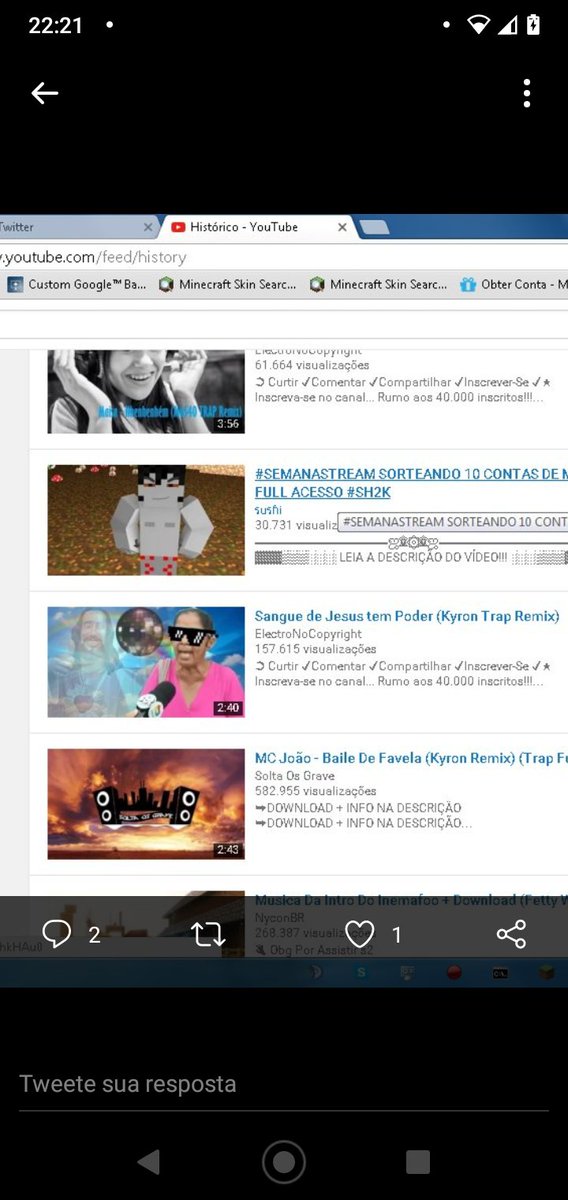The image size is (568, 1200).
Task: Open 'ElectroNoCopyright' channel under Sangue de Jesus
Action: 308,634
